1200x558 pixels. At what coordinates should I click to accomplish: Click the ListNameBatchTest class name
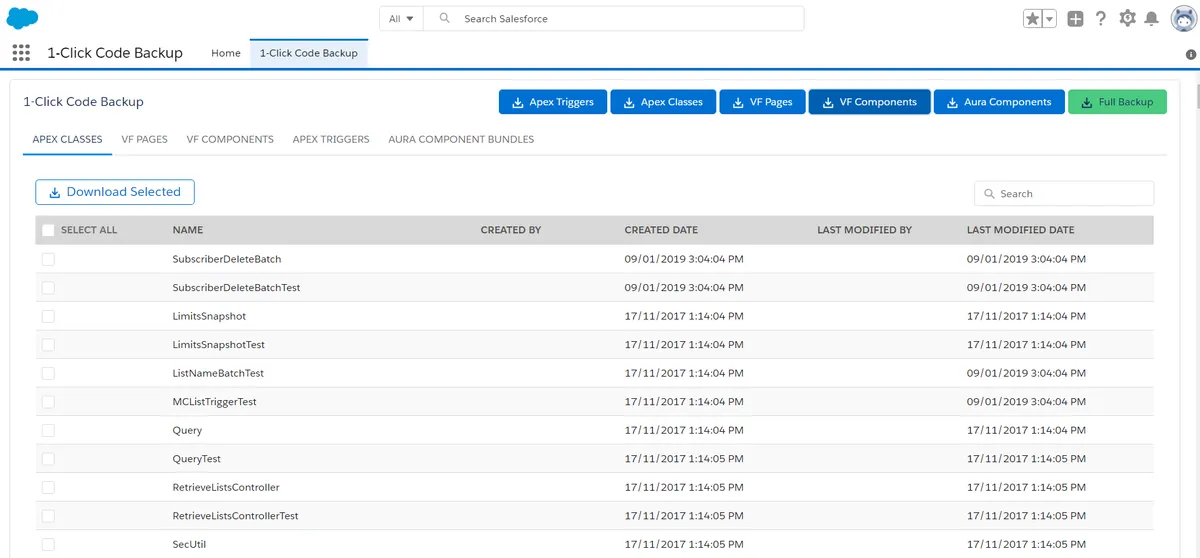(218, 373)
